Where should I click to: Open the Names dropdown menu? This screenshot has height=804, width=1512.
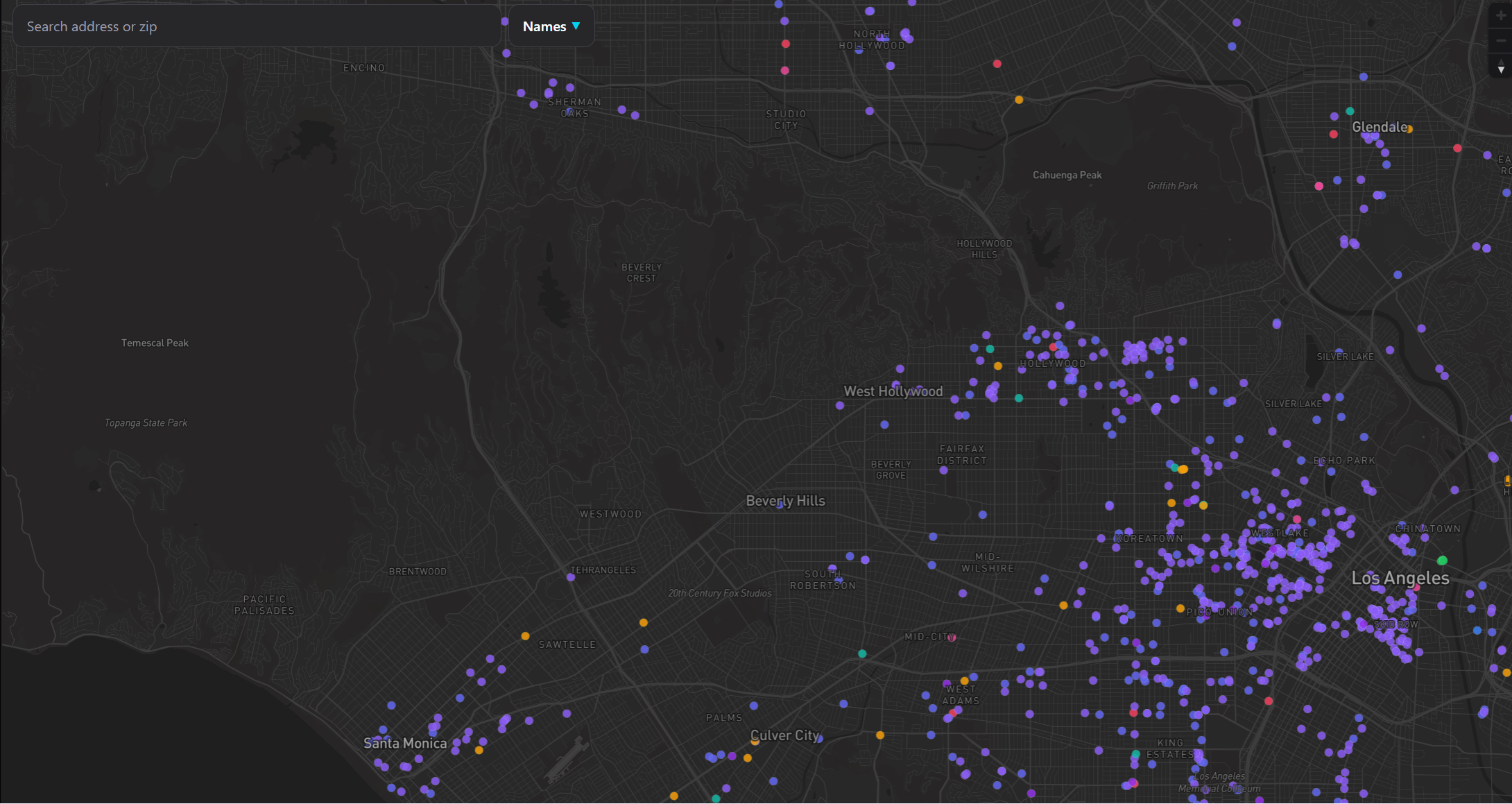(x=551, y=26)
